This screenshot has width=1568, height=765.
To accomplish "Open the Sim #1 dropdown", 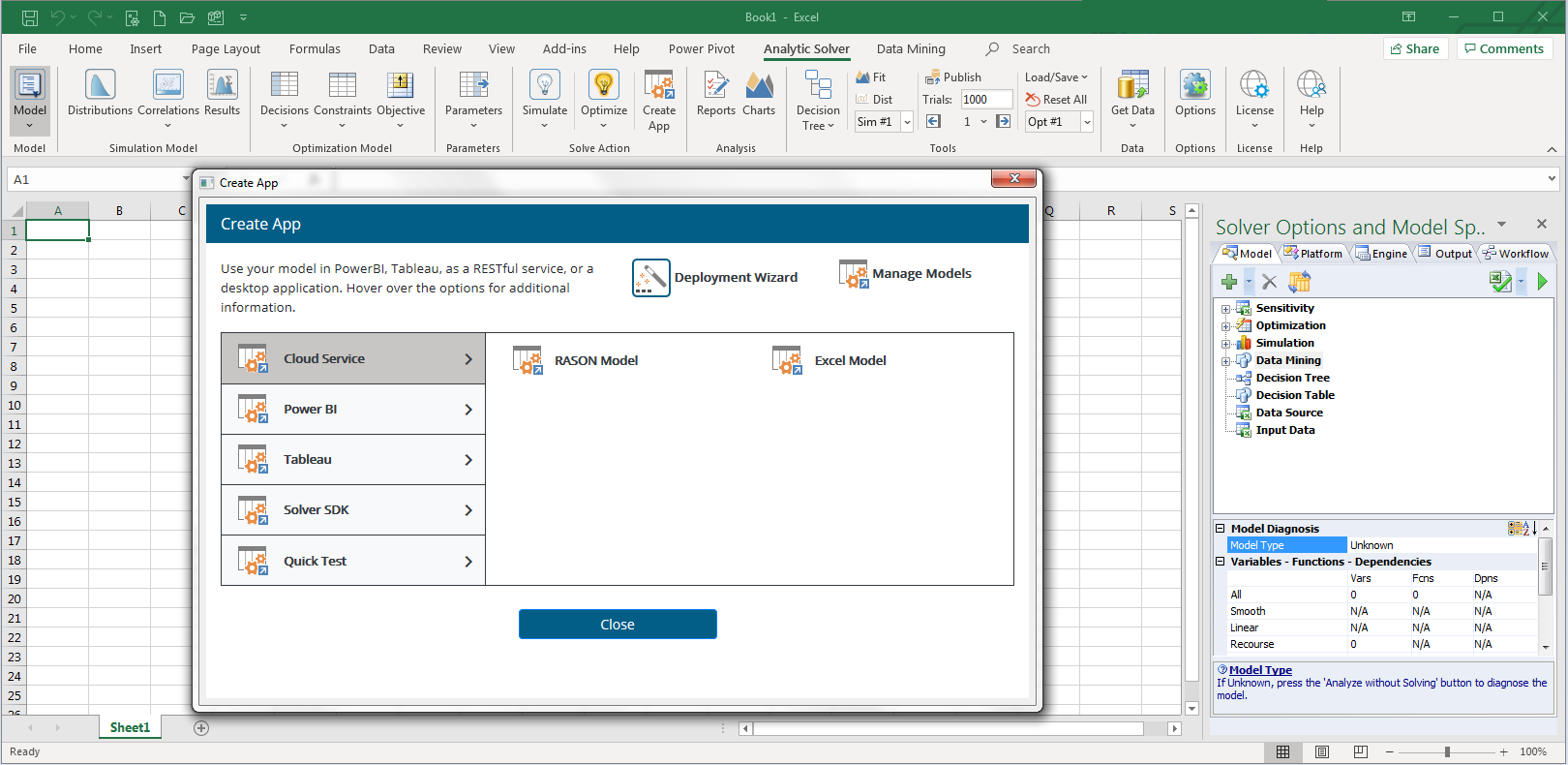I will pyautogui.click(x=907, y=122).
